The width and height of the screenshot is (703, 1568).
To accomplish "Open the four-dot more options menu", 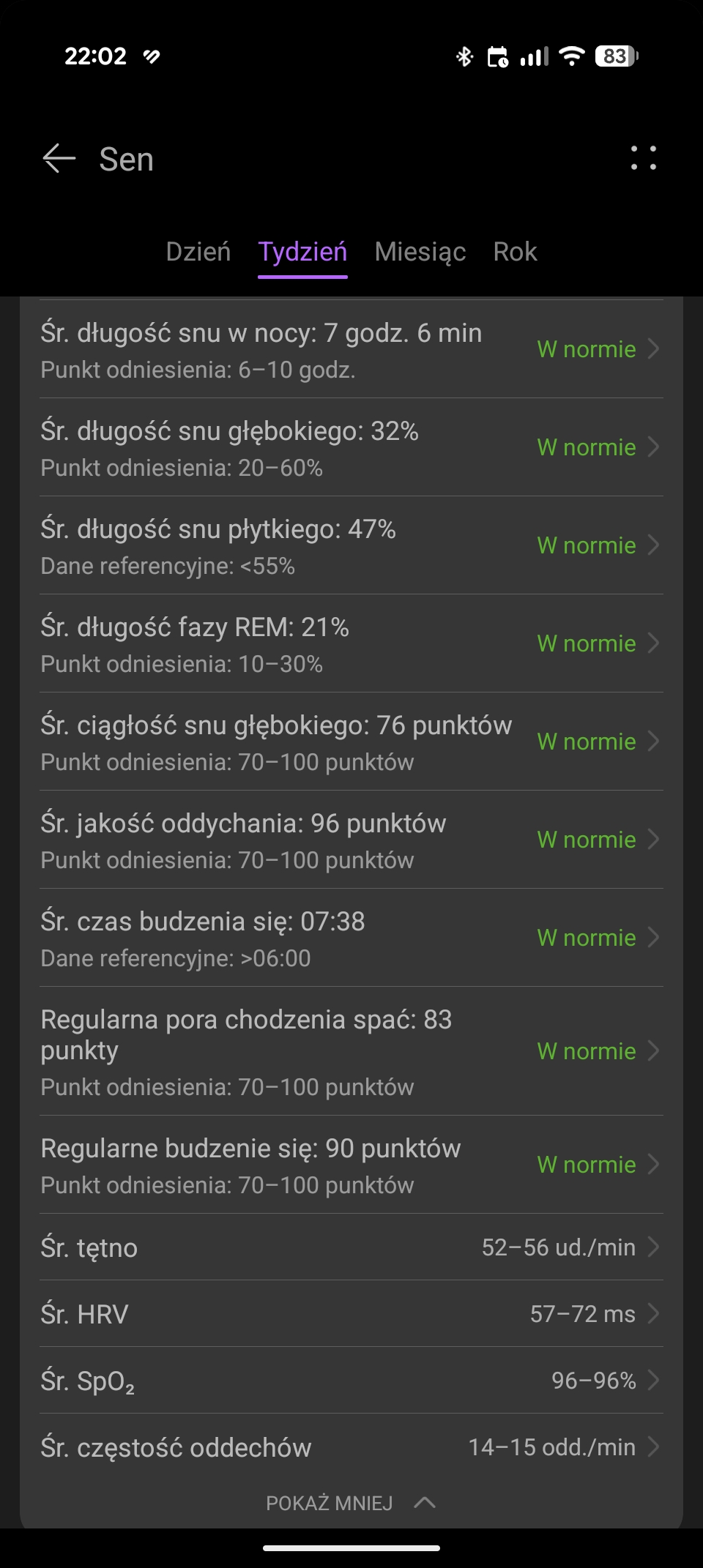I will (x=644, y=158).
